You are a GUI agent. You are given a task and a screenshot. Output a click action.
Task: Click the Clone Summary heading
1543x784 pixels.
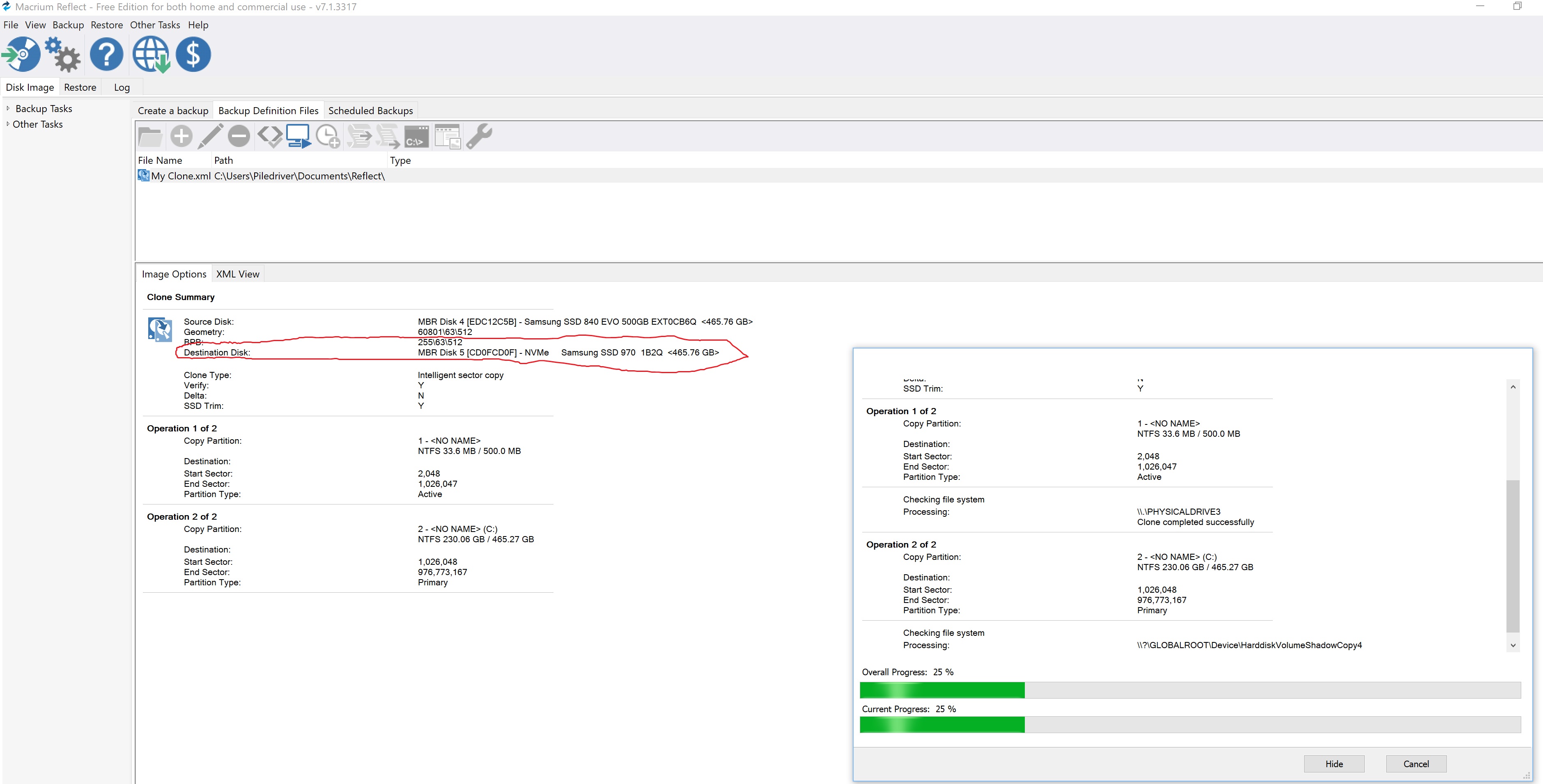pyautogui.click(x=180, y=297)
